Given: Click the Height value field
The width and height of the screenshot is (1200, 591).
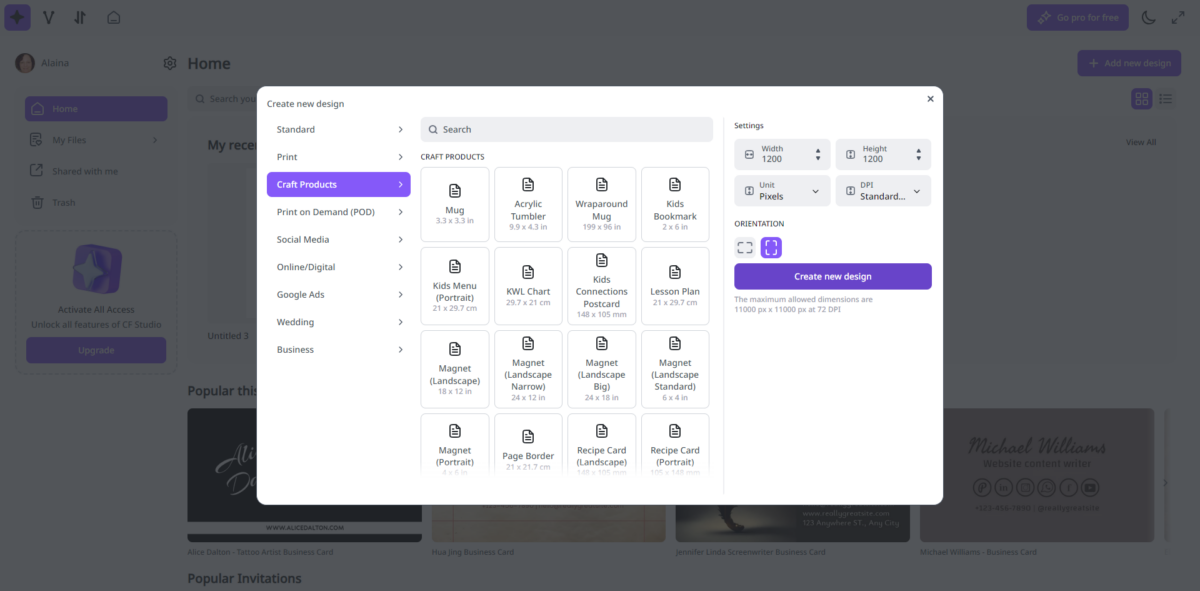Looking at the screenshot, I should click(883, 154).
